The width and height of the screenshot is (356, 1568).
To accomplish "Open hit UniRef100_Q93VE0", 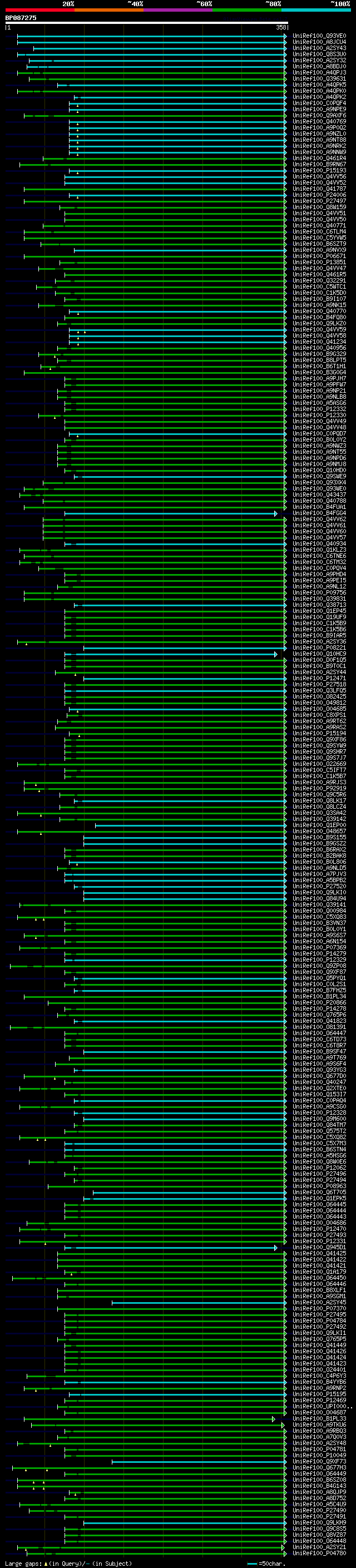I will point(319,36).
